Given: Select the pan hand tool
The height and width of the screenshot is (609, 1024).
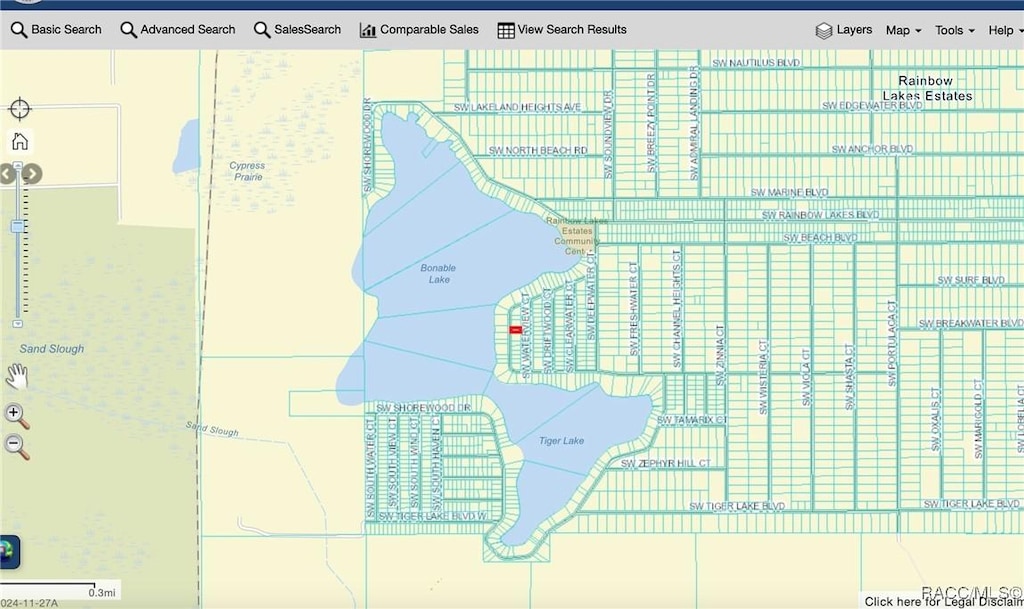Looking at the screenshot, I should pyautogui.click(x=17, y=377).
